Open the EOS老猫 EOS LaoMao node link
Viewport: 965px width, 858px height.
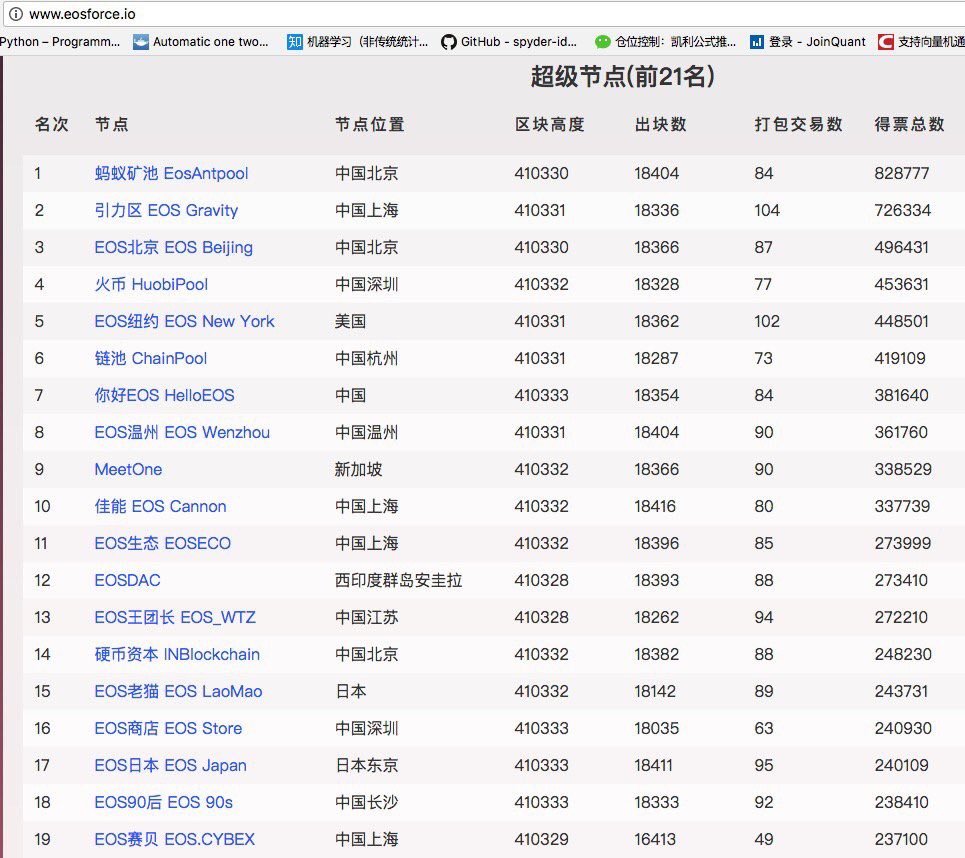[x=178, y=691]
